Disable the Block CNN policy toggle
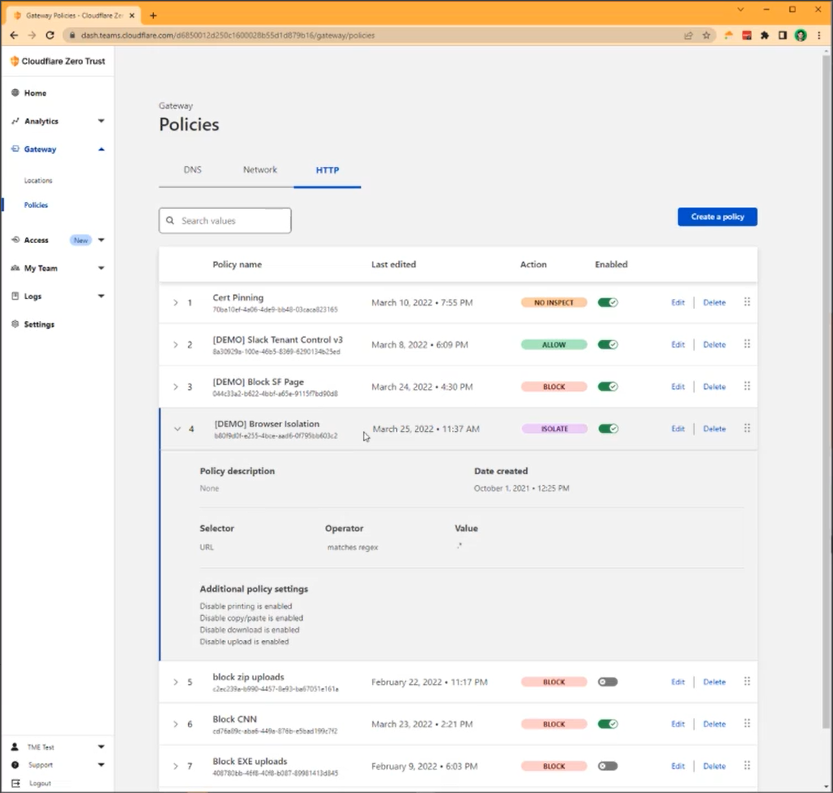The width and height of the screenshot is (833, 793). coord(608,724)
